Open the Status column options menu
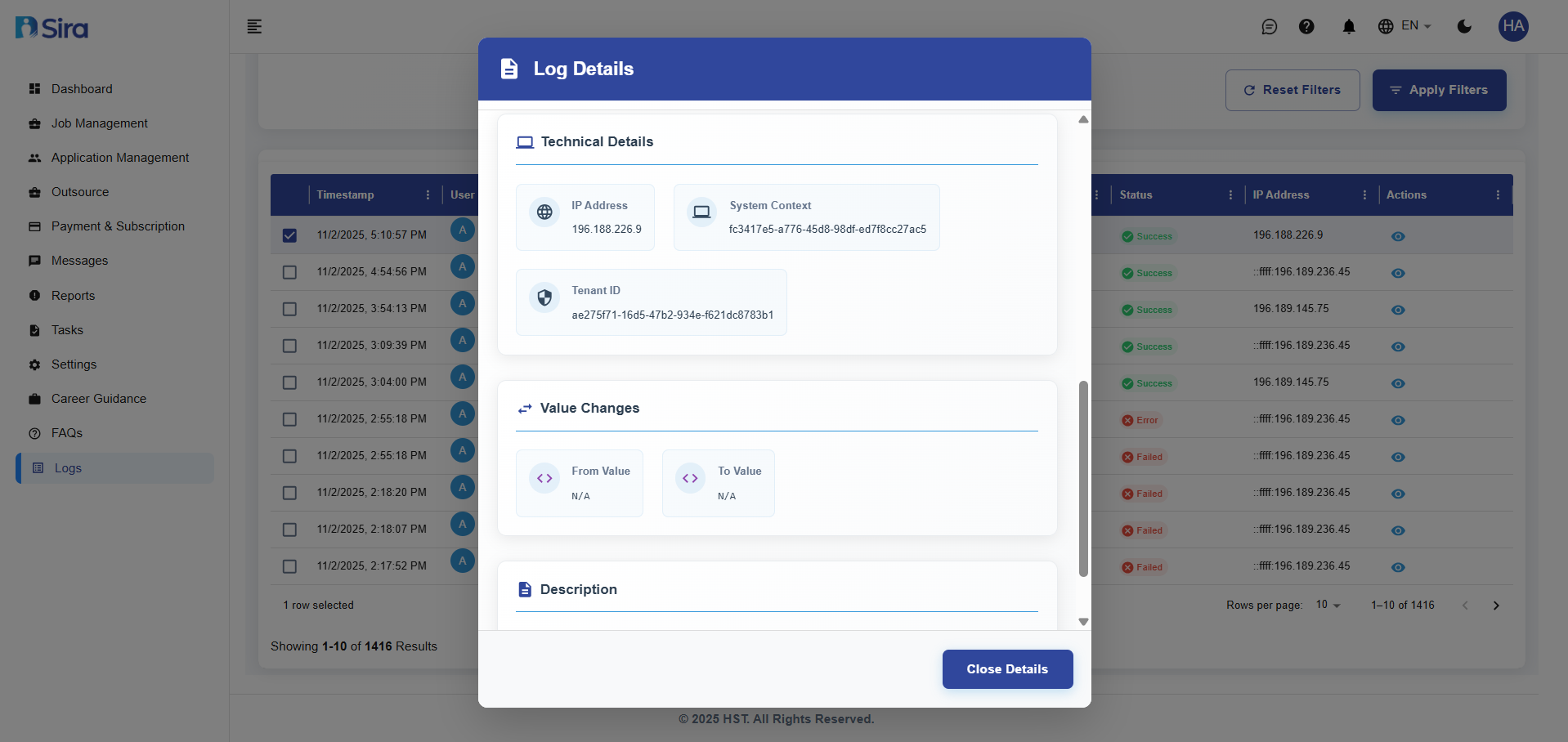The image size is (1568, 742). (x=1230, y=194)
